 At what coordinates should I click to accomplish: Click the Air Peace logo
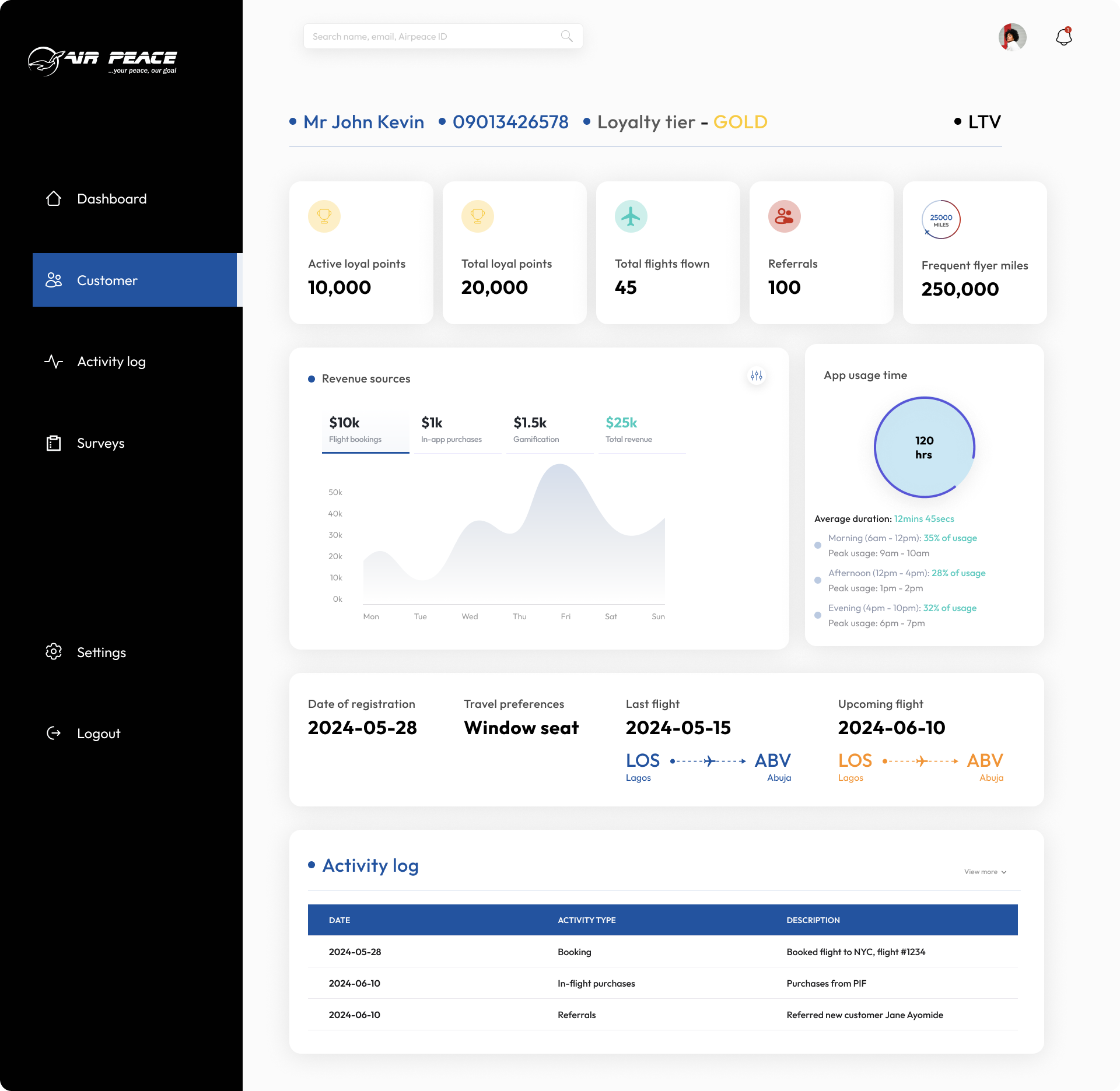103,61
